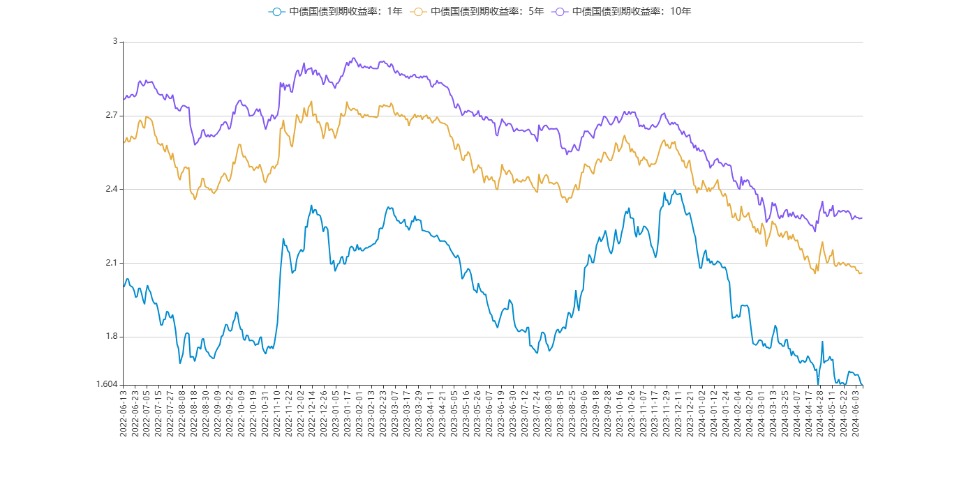Click the 2.4 y-axis tick label
959x479 pixels.
pos(111,190)
